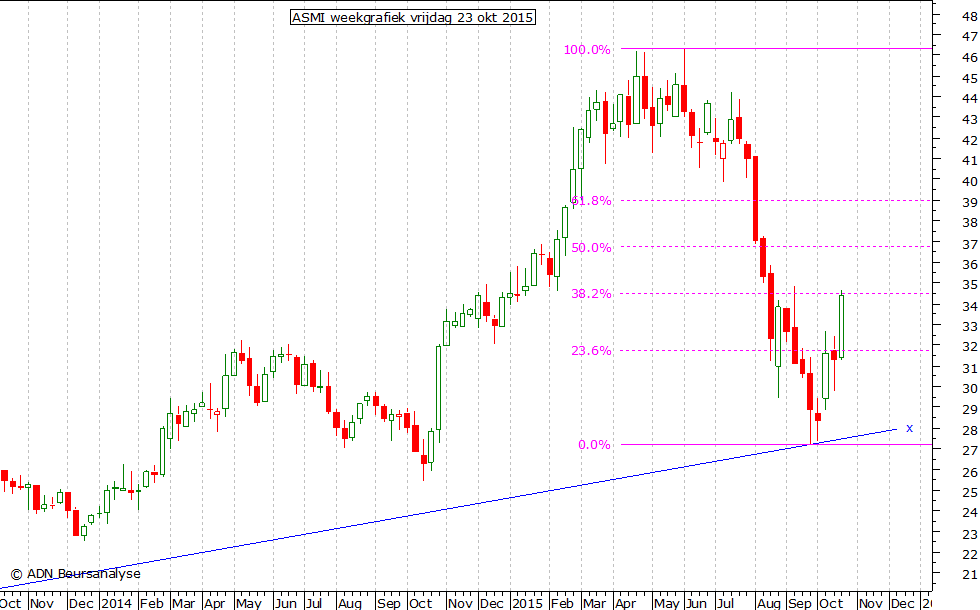Click the 0.0% Fibonacci label

[594, 445]
